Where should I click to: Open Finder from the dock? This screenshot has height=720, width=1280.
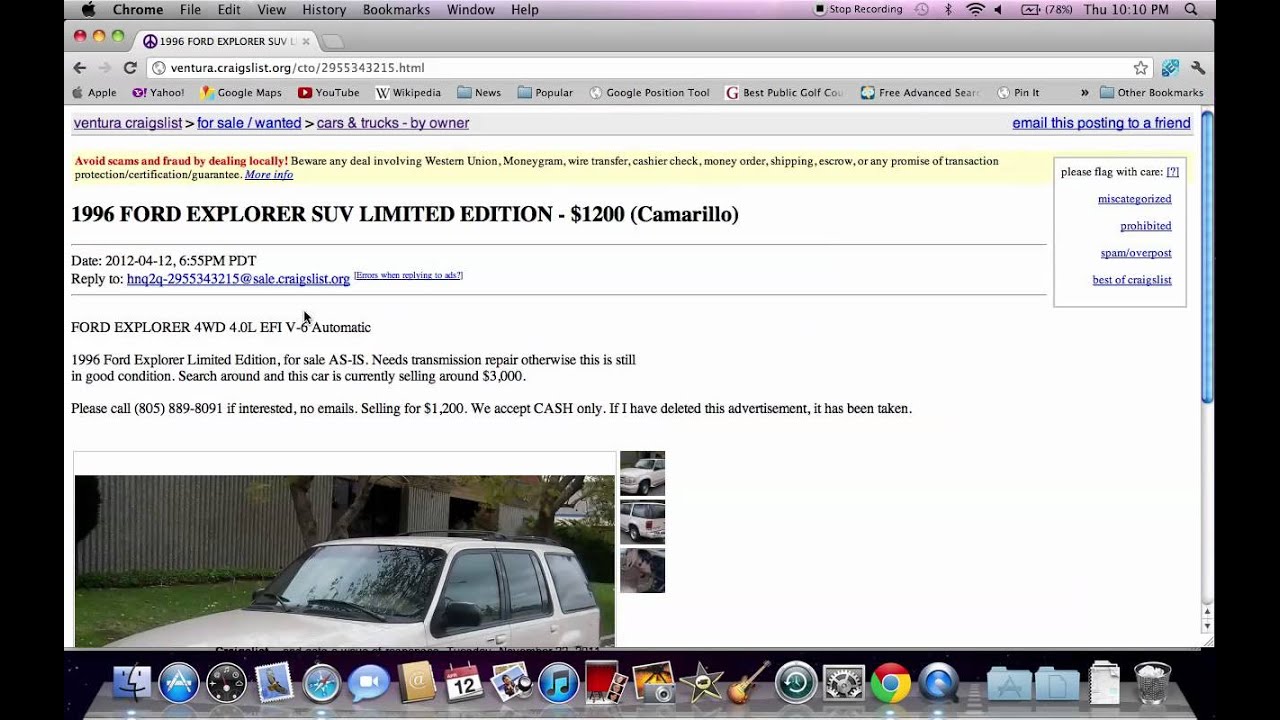[x=131, y=684]
